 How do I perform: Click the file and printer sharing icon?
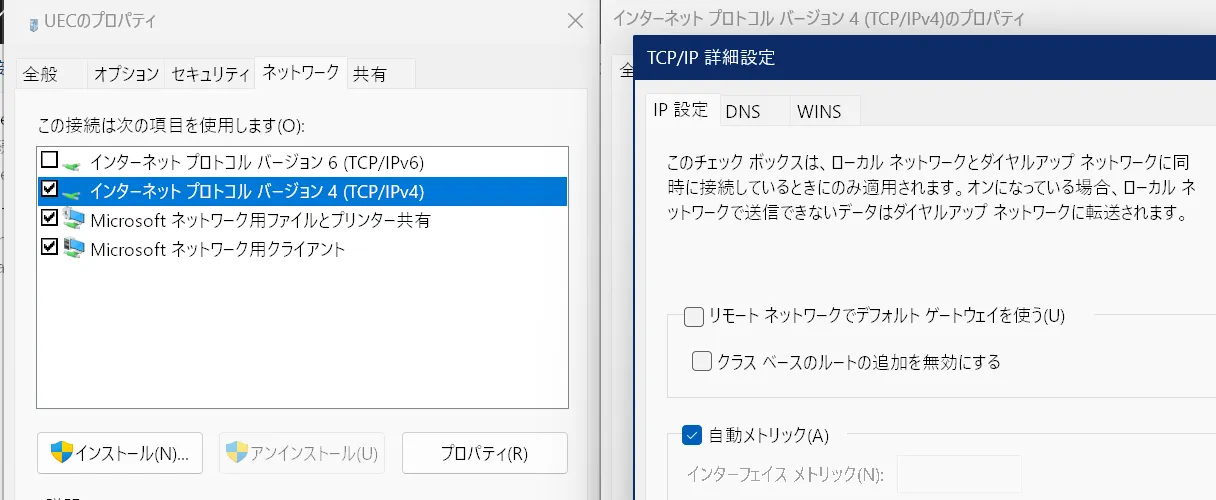(x=74, y=219)
